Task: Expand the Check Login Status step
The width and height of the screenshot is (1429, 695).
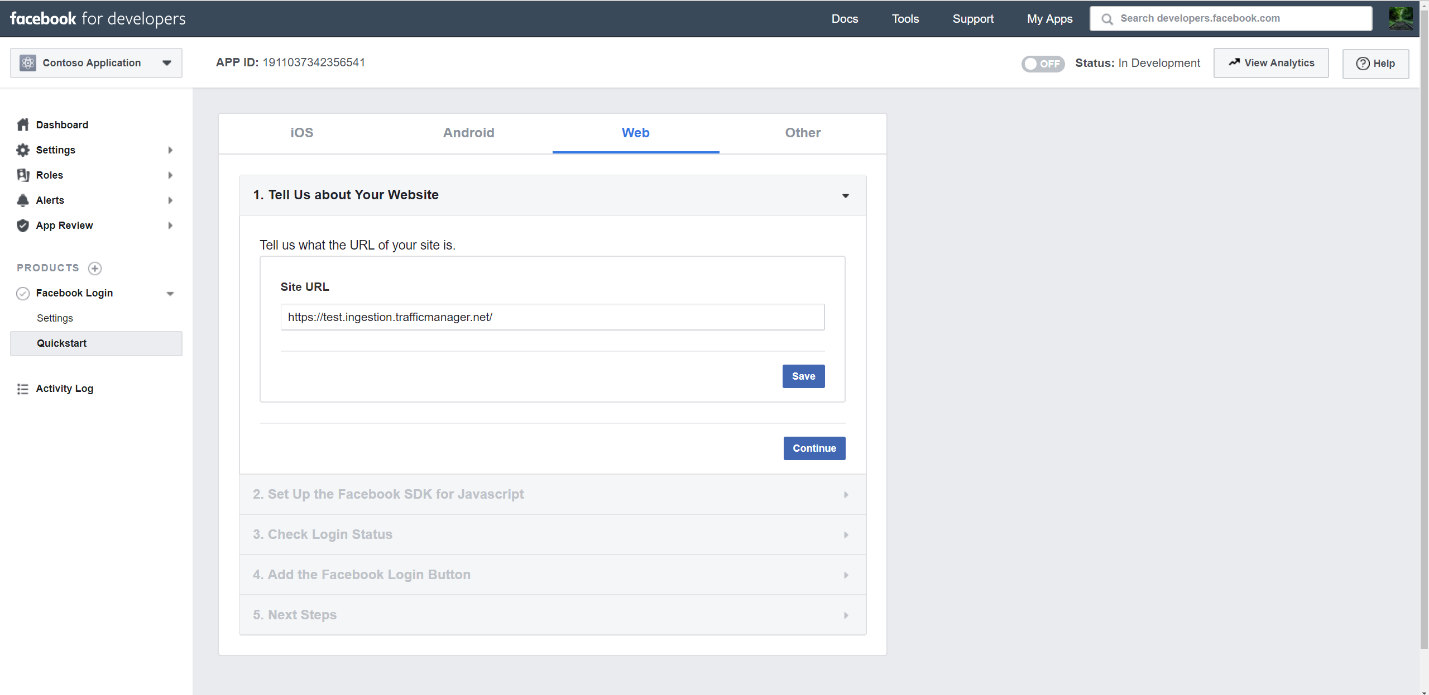Action: click(552, 534)
